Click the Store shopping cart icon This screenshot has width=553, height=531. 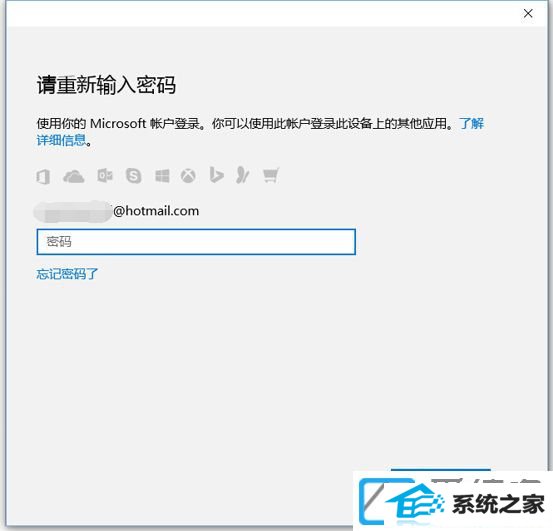click(271, 175)
